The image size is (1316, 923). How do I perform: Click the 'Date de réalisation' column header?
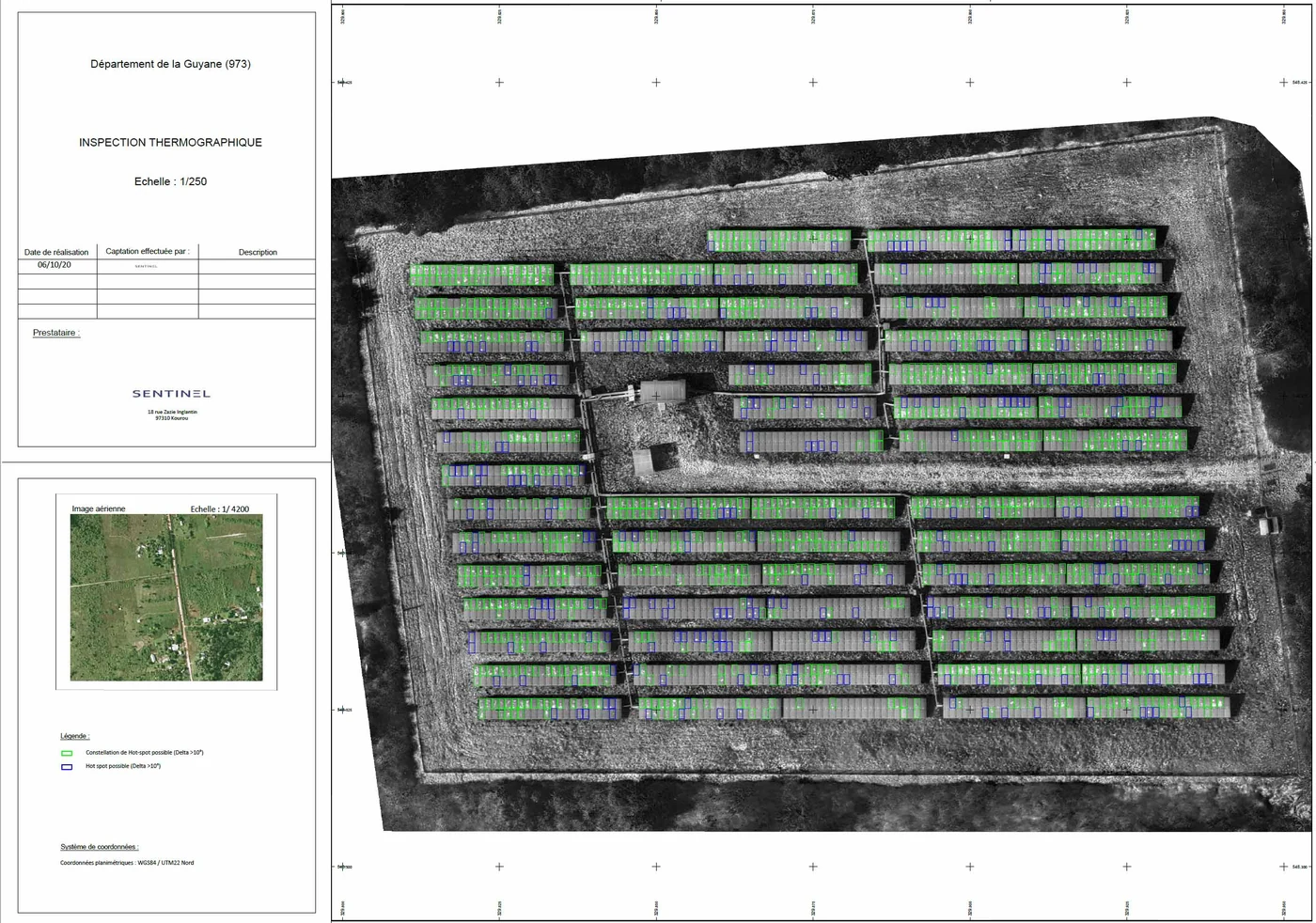(56, 252)
